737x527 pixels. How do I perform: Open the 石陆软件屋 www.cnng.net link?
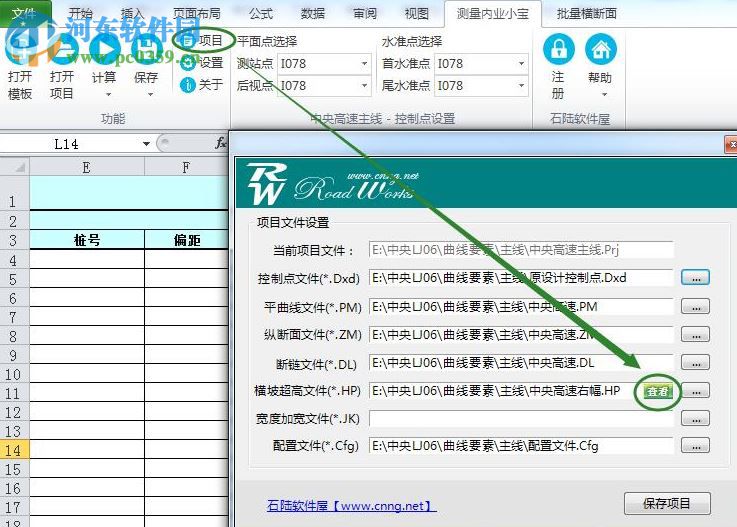tap(351, 506)
